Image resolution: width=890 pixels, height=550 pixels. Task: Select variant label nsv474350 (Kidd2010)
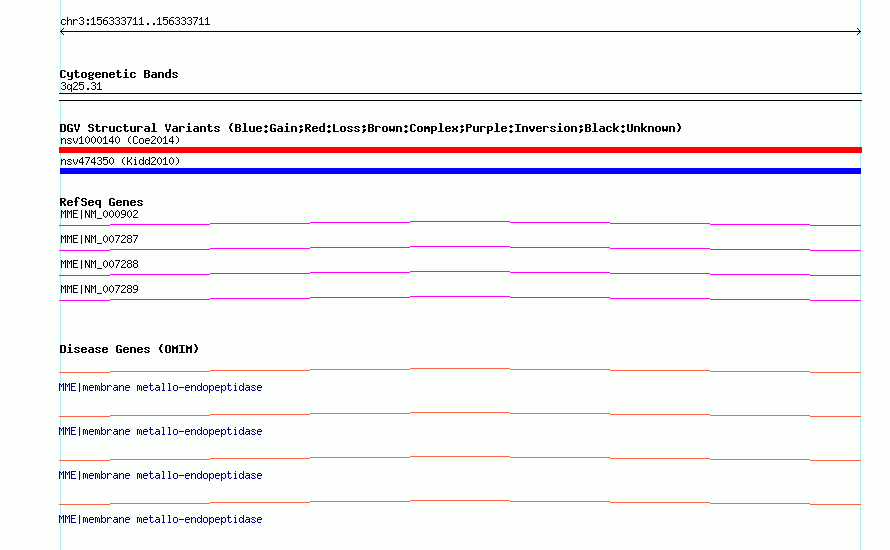[120, 161]
